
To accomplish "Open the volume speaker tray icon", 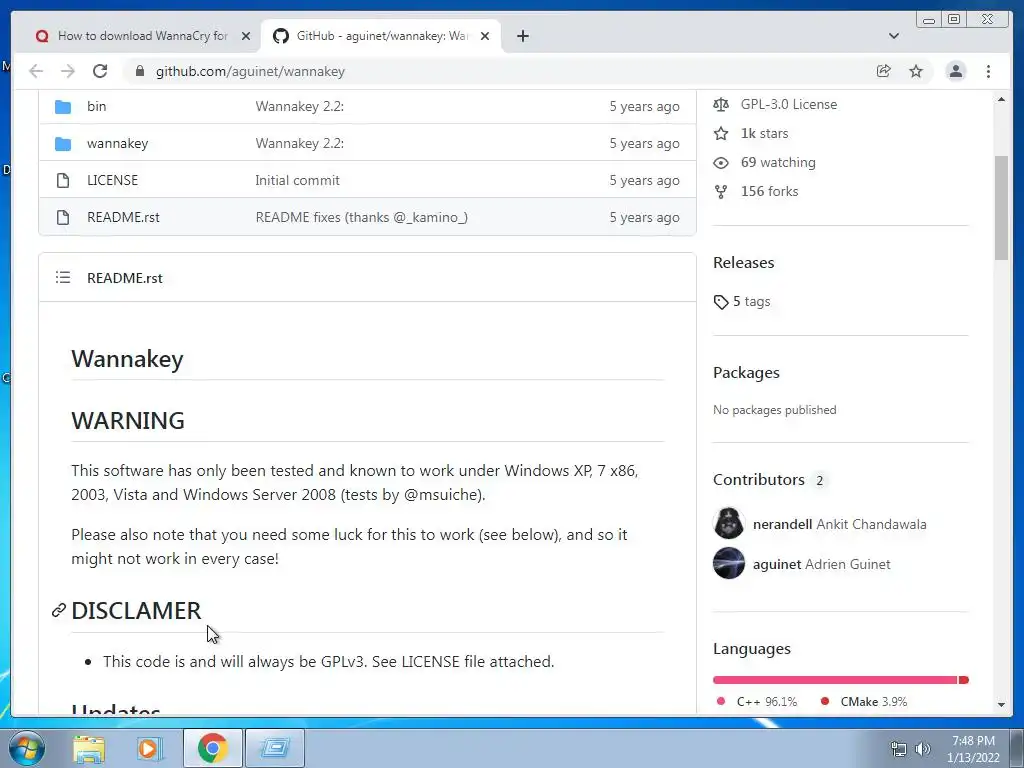I will pos(923,749).
